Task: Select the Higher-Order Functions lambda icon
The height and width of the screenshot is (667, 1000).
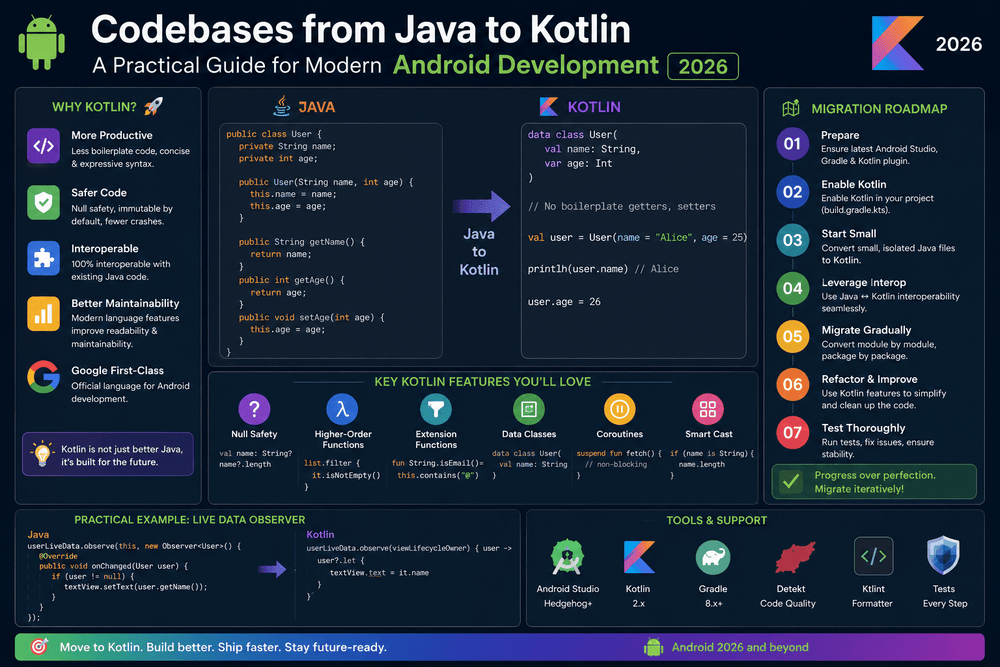Action: [x=342, y=409]
